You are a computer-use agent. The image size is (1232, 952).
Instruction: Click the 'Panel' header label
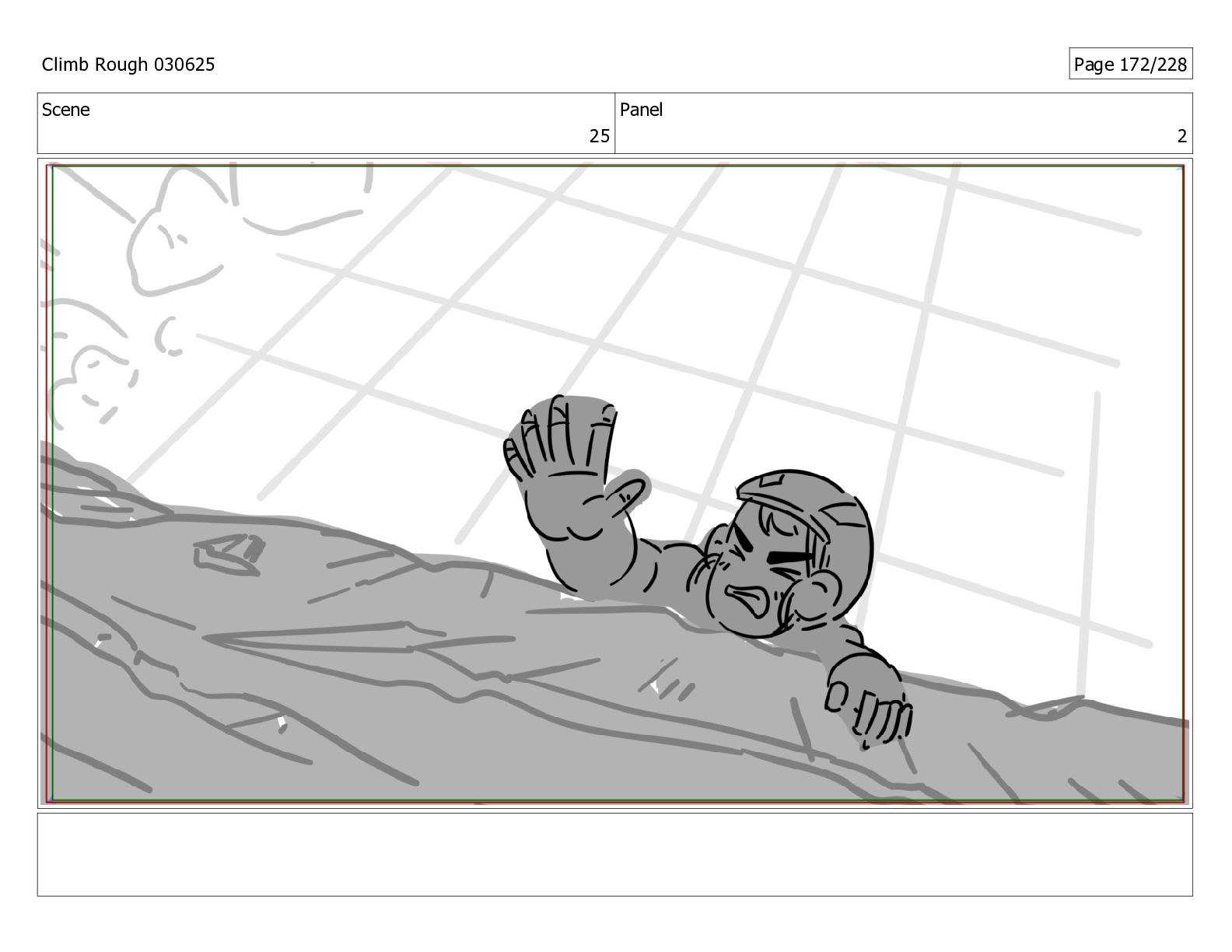point(641,110)
